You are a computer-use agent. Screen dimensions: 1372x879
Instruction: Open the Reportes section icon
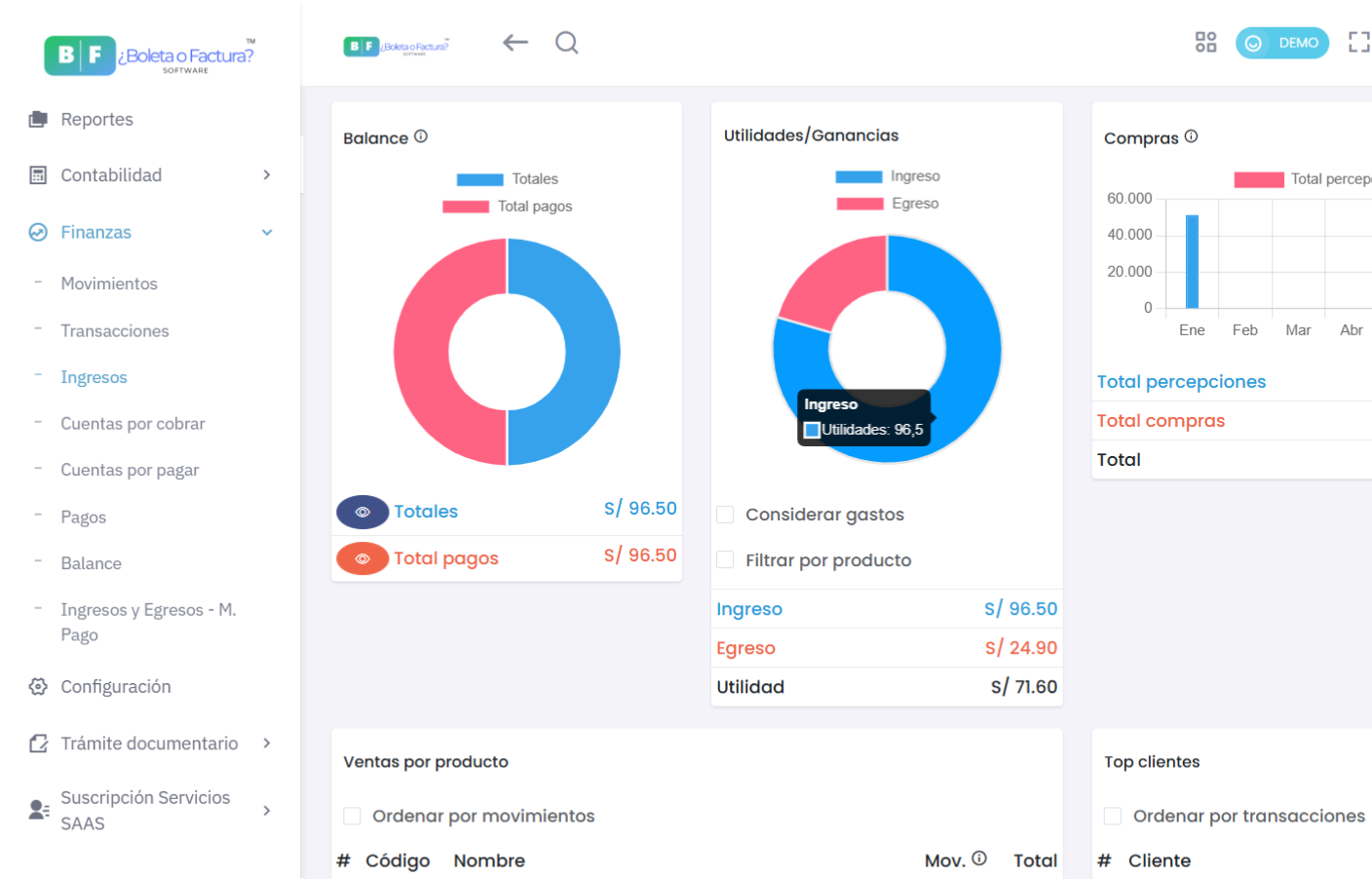(x=36, y=119)
